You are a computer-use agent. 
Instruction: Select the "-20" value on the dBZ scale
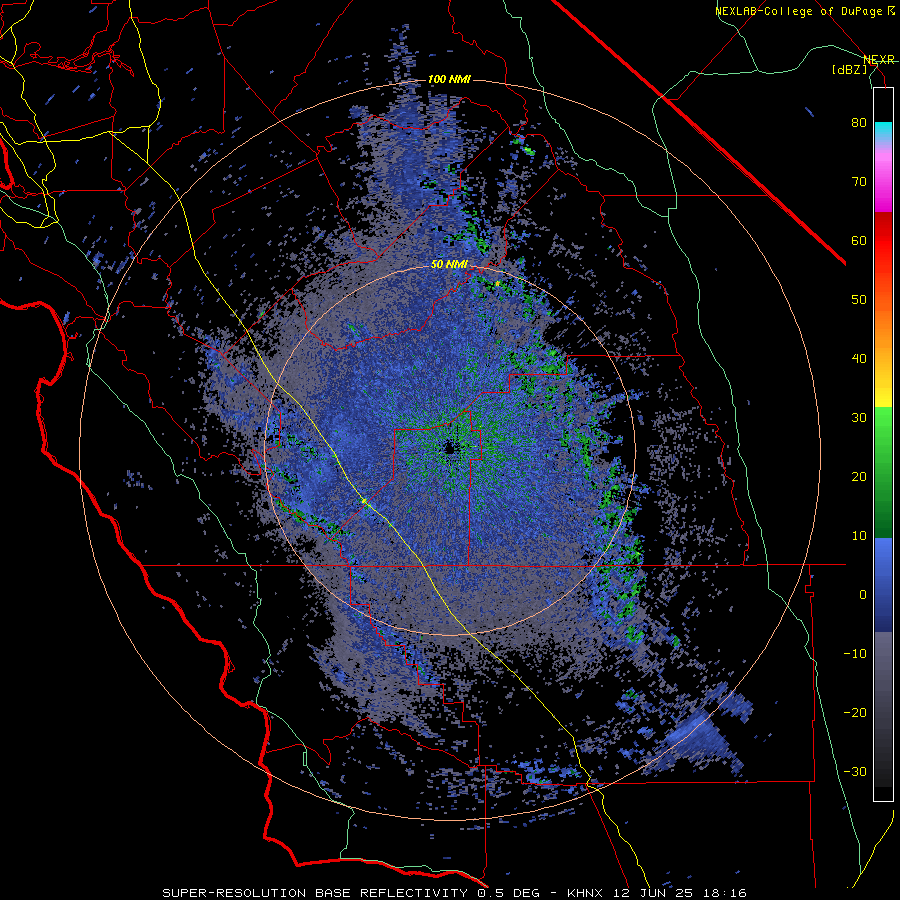point(855,712)
